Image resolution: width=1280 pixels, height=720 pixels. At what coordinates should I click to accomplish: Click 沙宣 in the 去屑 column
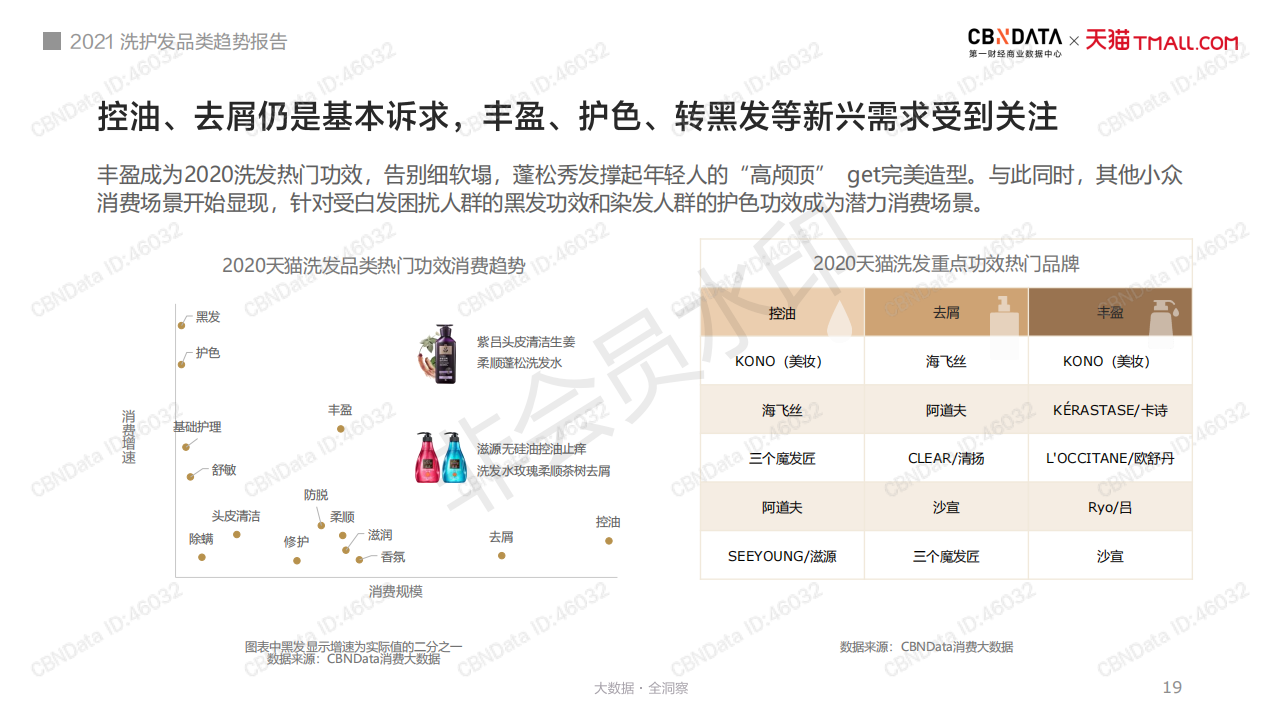click(946, 507)
